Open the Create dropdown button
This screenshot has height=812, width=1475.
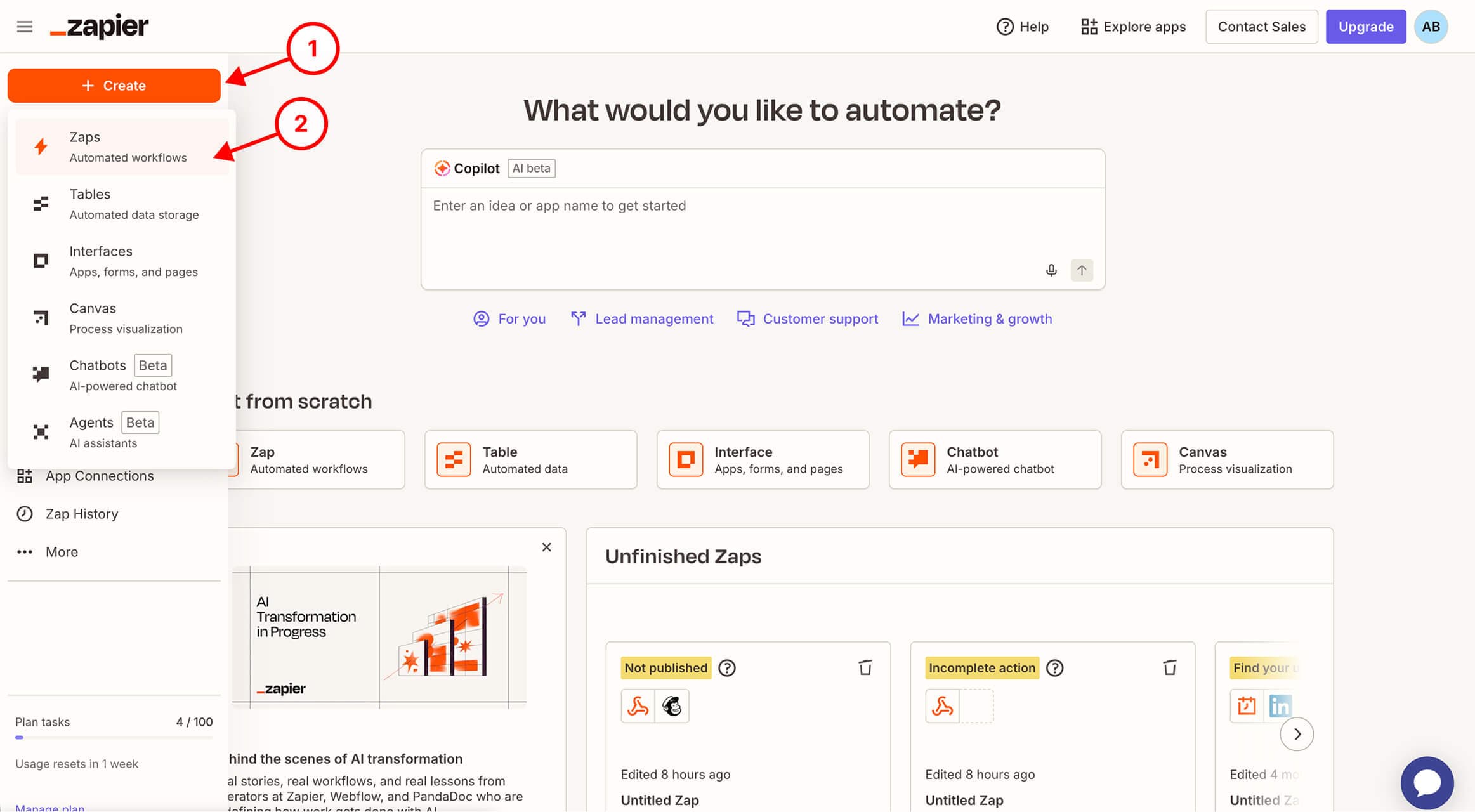coord(114,86)
